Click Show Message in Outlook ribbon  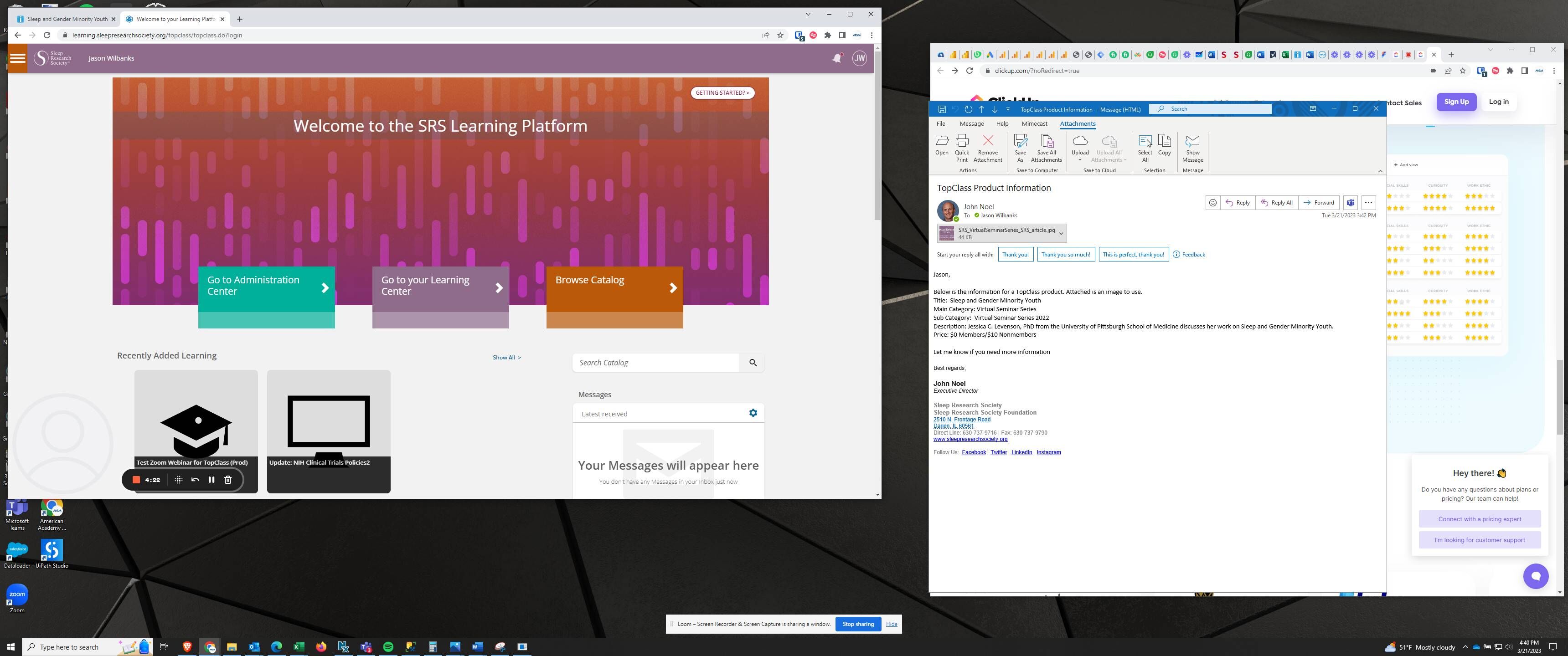pos(1192,148)
